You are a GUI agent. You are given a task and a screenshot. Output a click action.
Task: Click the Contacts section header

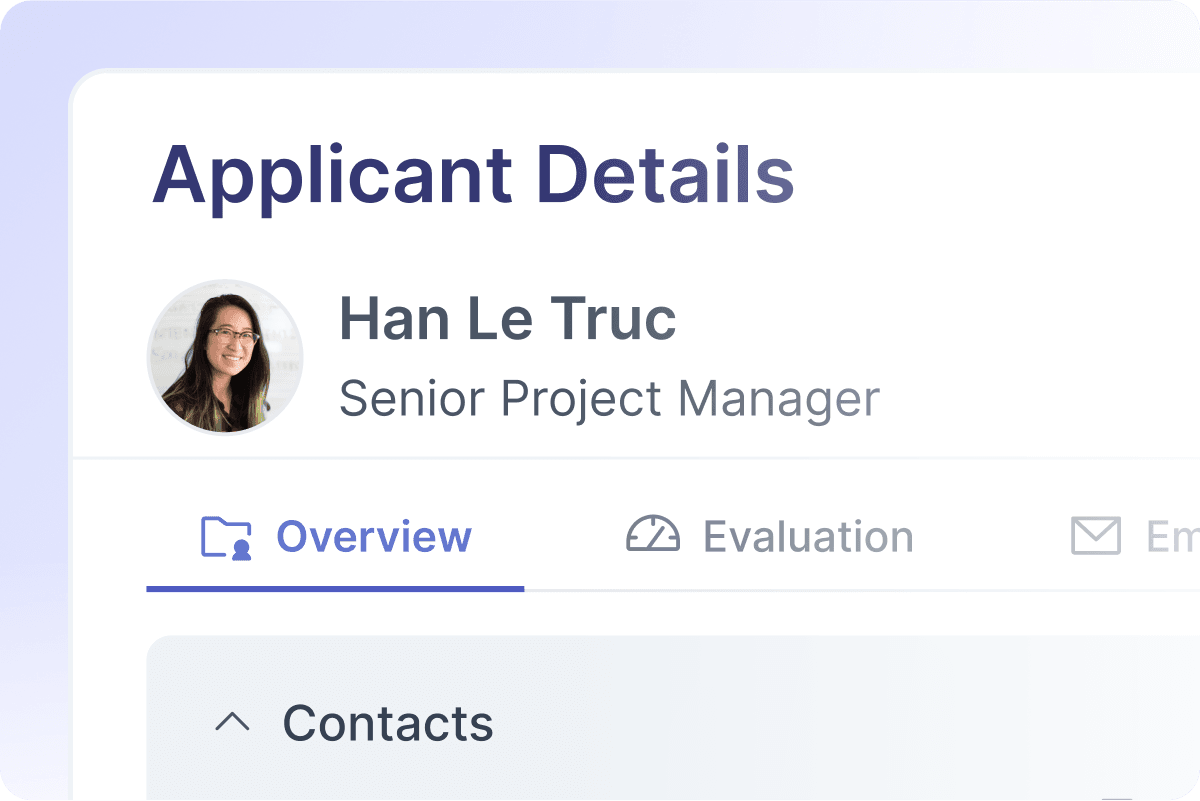[x=388, y=722]
